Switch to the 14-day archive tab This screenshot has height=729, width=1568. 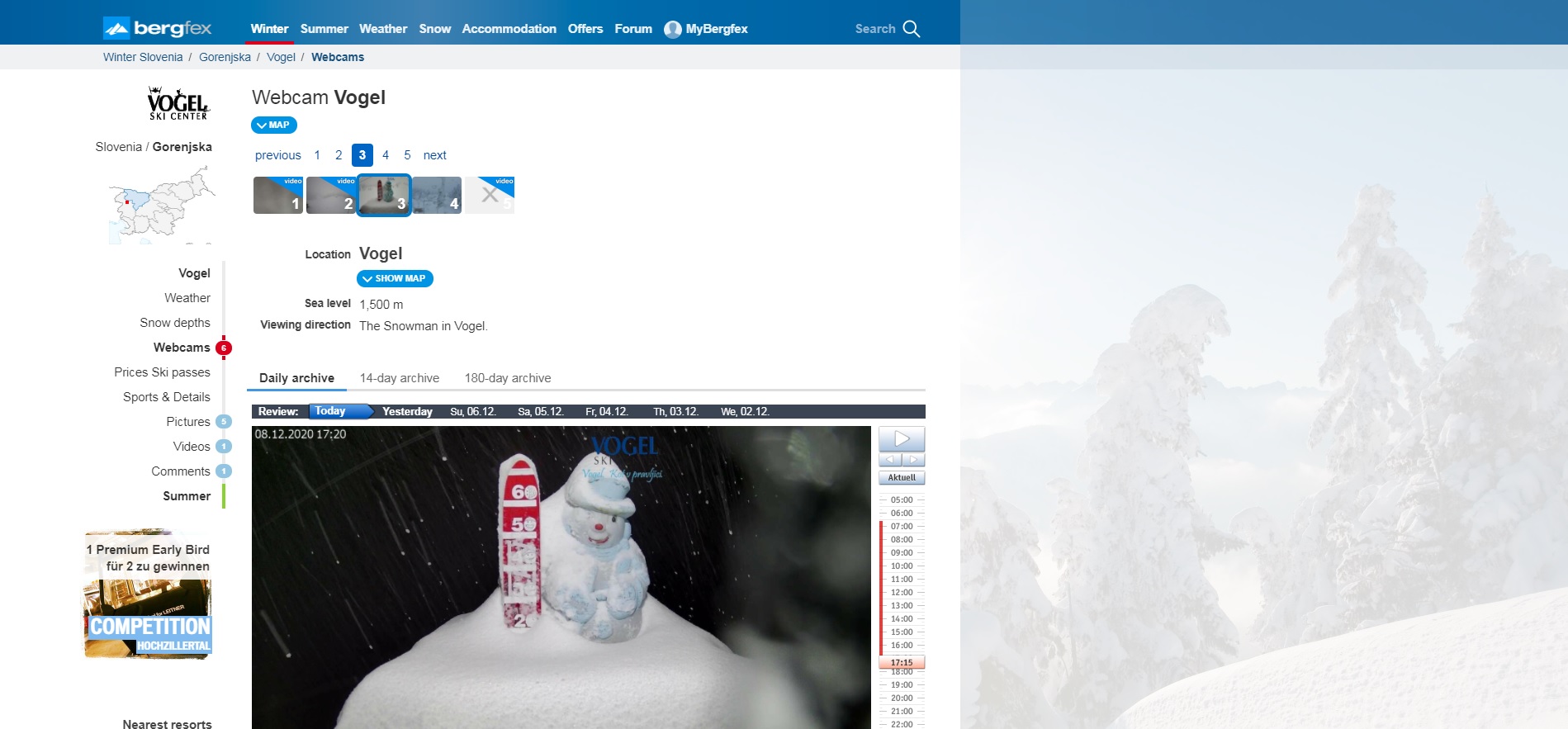pos(399,378)
